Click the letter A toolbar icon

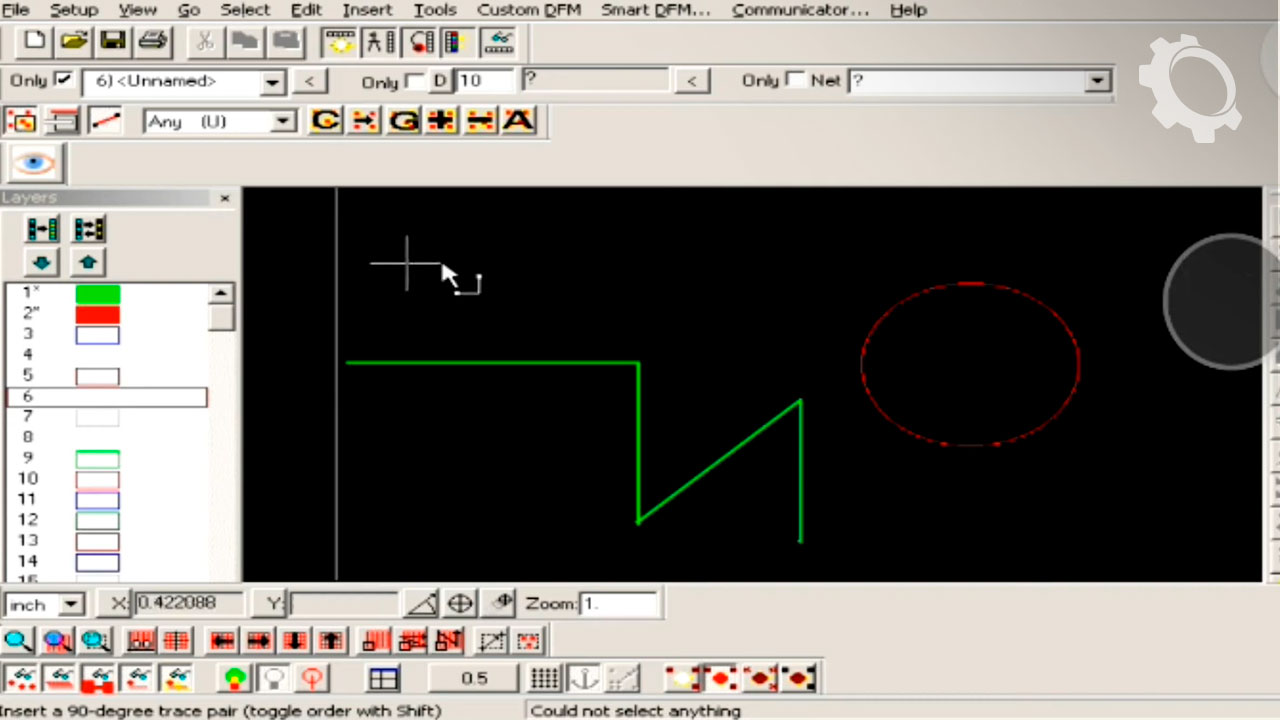coord(517,121)
